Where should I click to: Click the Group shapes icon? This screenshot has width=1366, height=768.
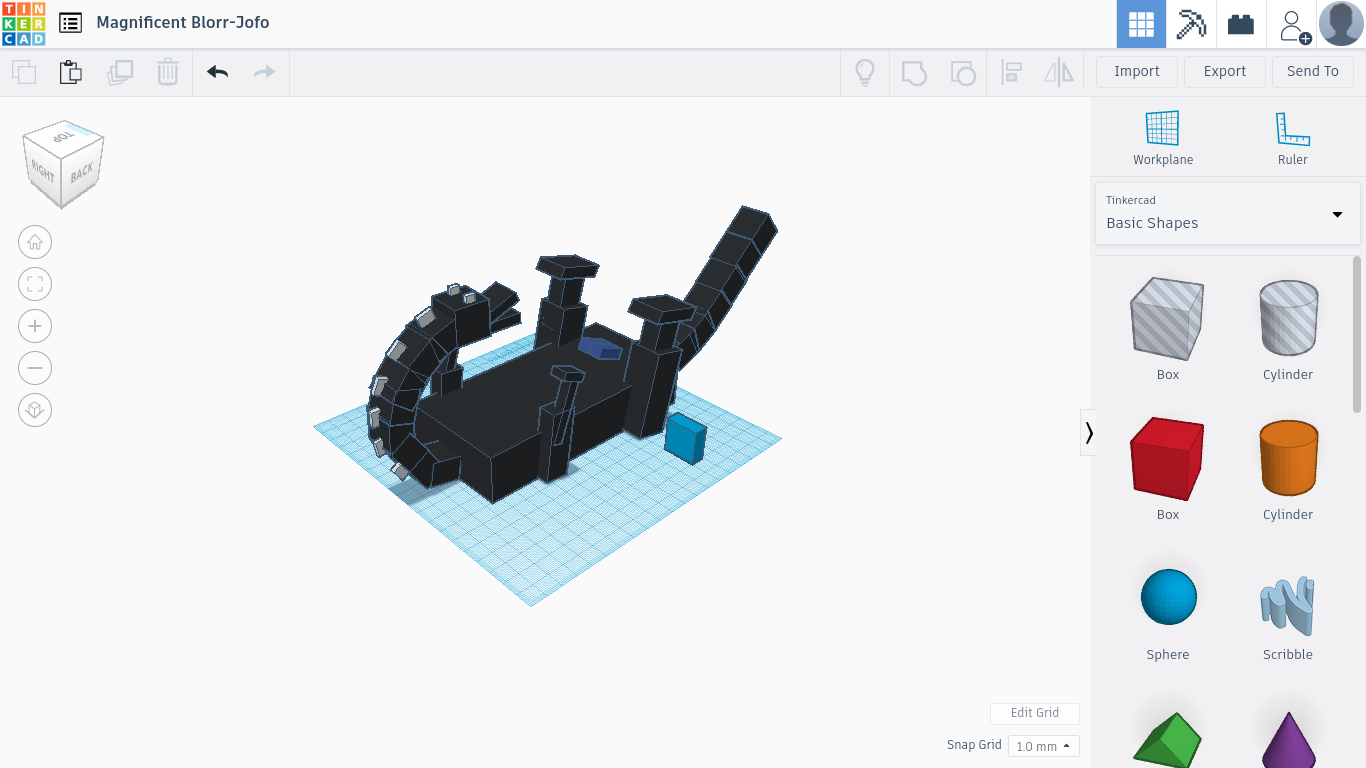click(x=914, y=72)
